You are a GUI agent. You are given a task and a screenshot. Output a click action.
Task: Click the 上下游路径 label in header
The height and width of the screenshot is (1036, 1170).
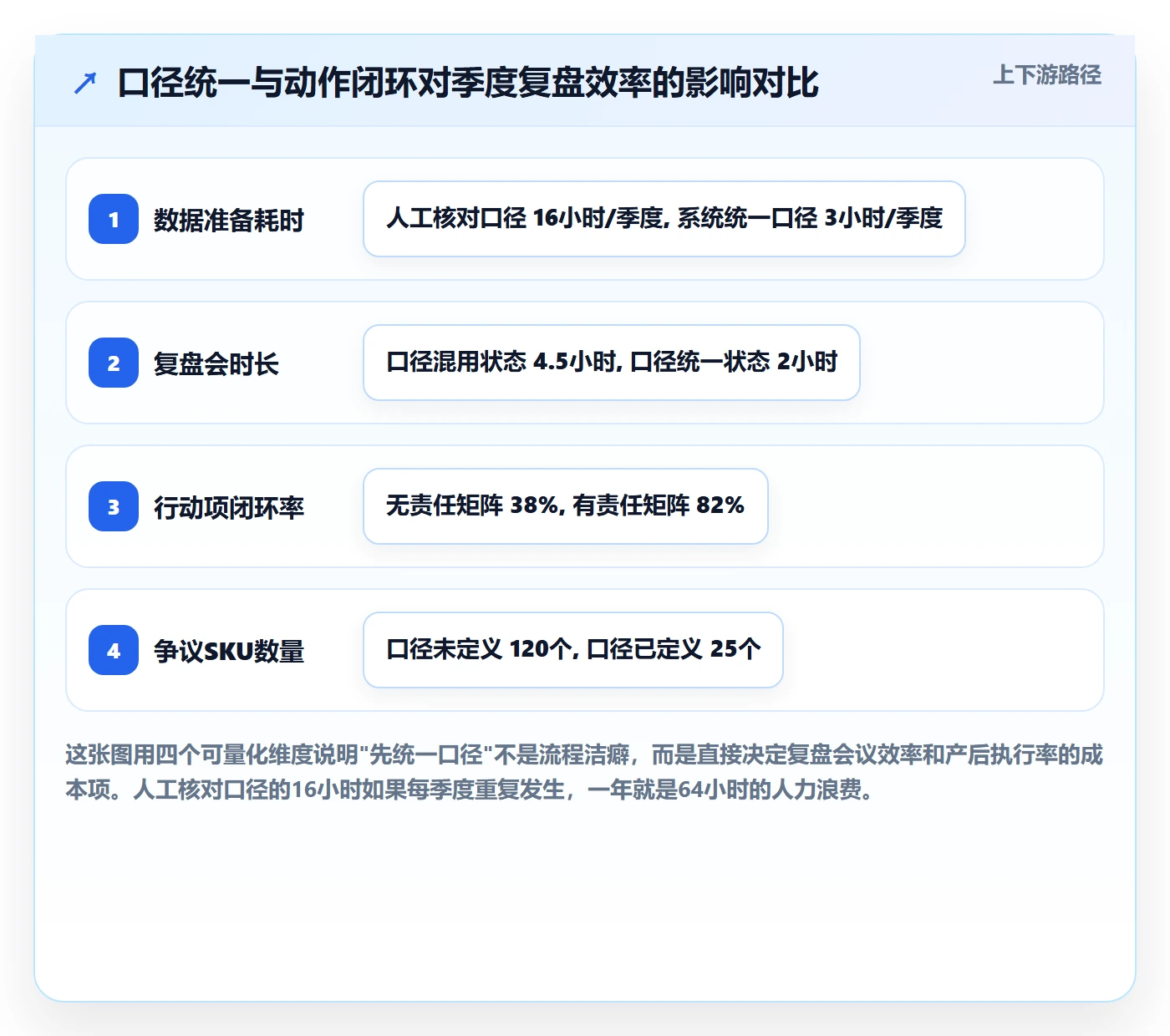(x=1047, y=75)
